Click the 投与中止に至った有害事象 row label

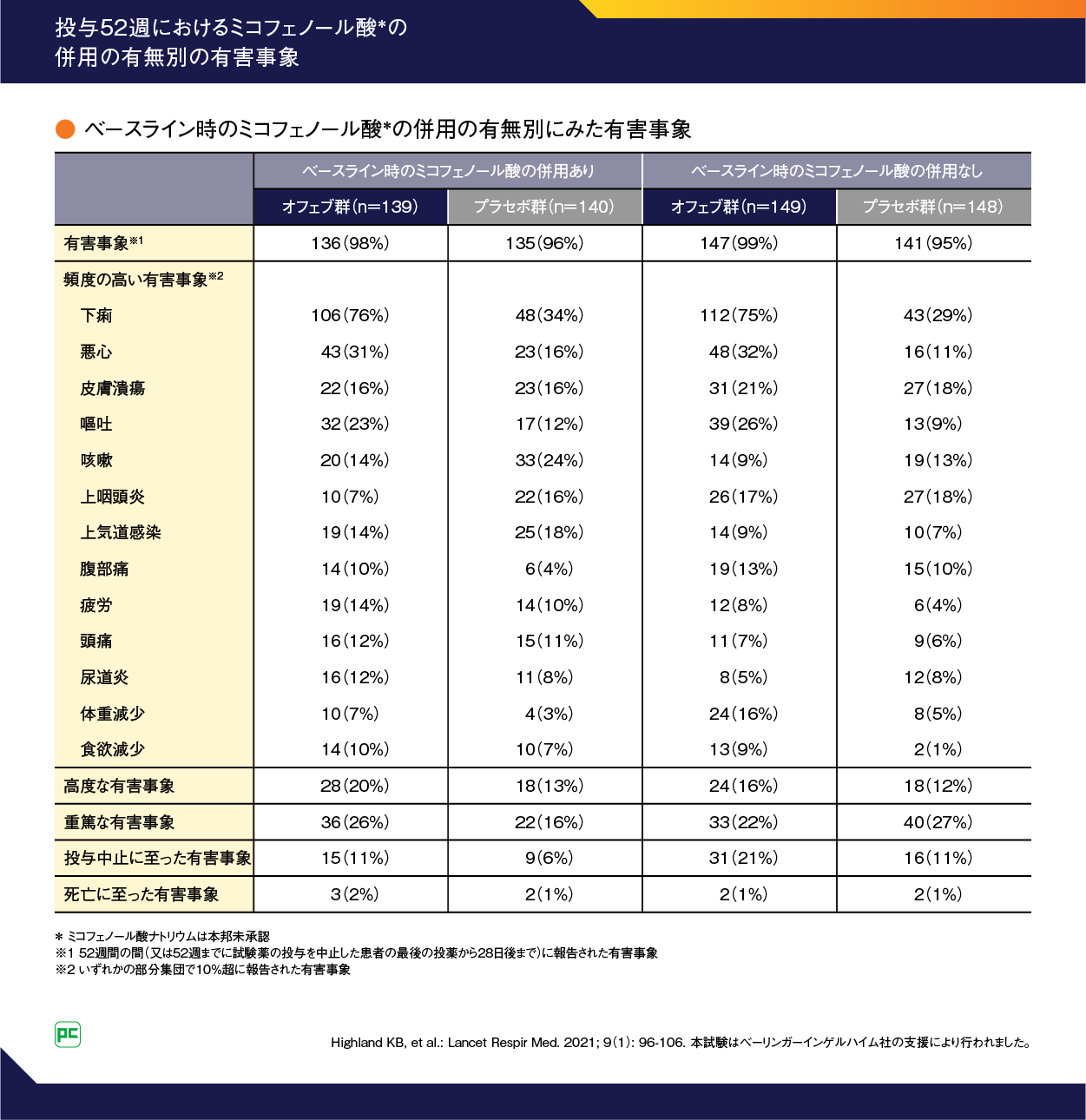click(x=157, y=858)
